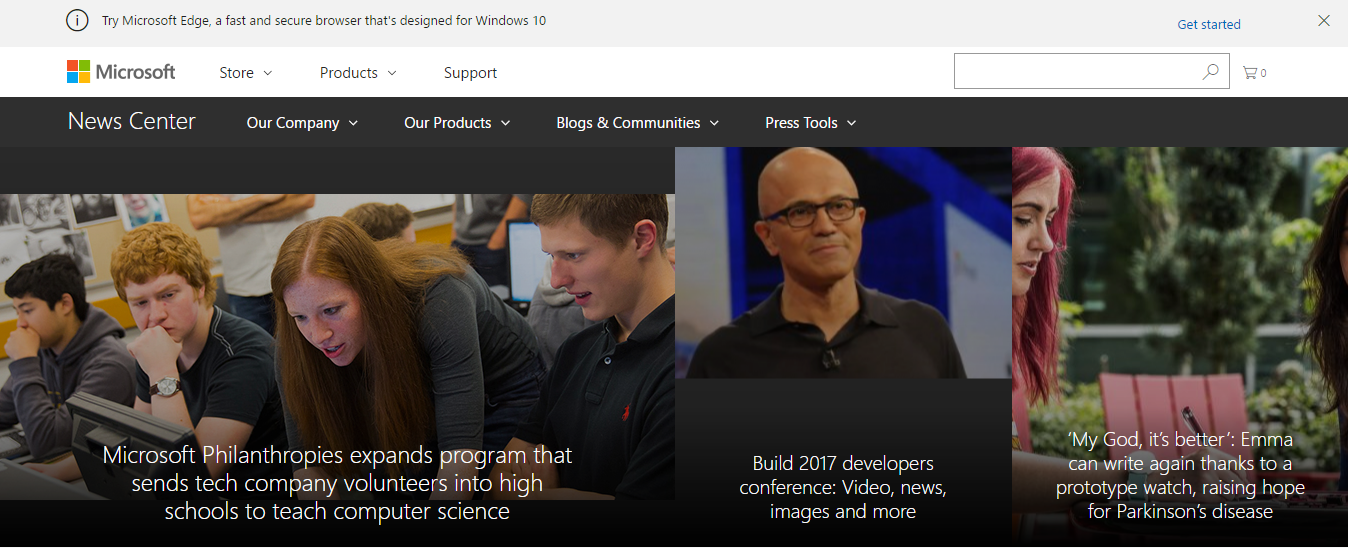1348x548 pixels.
Task: Click the search magnifier icon
Action: [x=1210, y=72]
